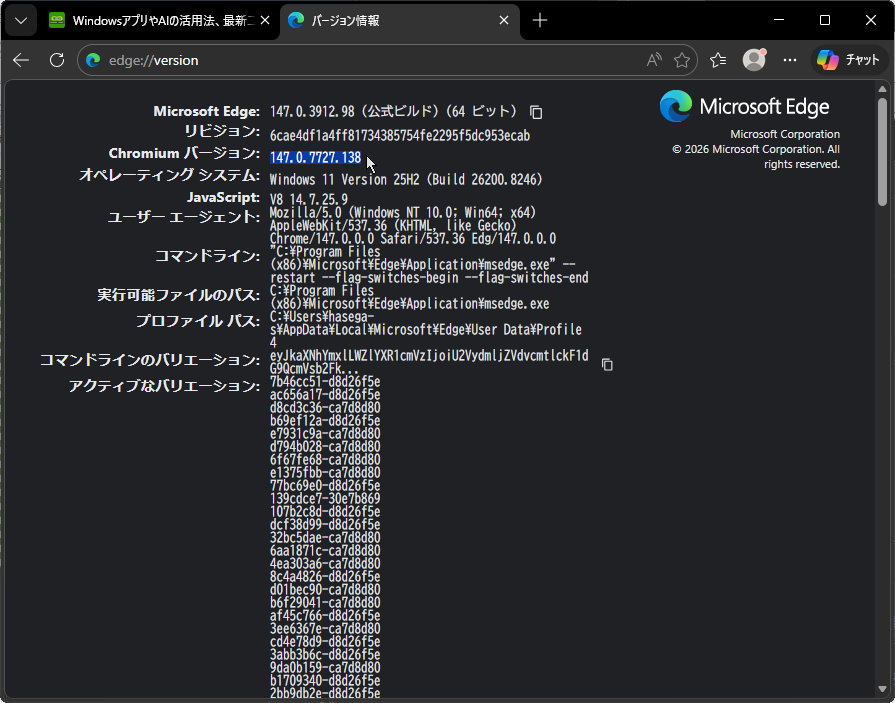Maximize the Edge window
Image resolution: width=895 pixels, height=703 pixels.
click(x=825, y=21)
